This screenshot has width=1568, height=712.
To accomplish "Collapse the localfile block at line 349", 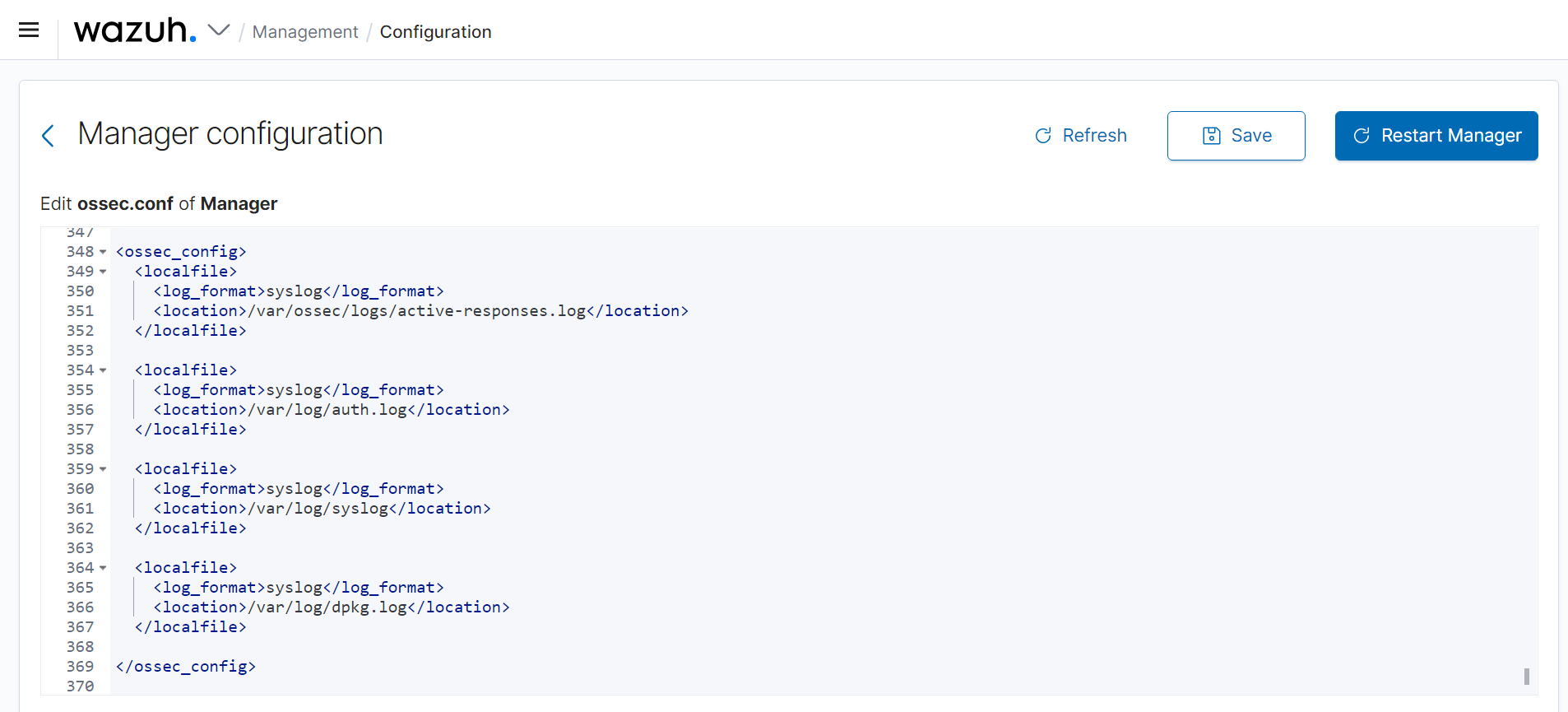I will 103,272.
